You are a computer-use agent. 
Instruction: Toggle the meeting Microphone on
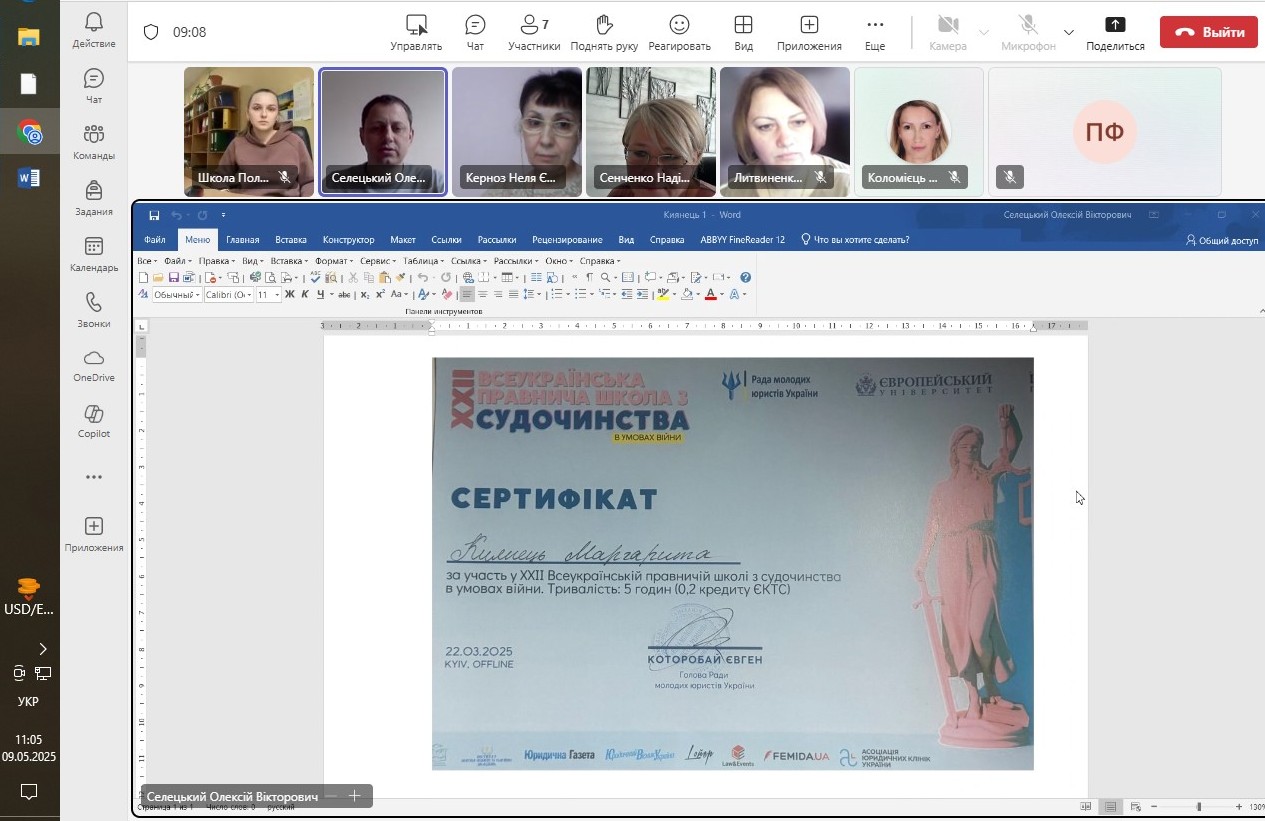click(1027, 32)
